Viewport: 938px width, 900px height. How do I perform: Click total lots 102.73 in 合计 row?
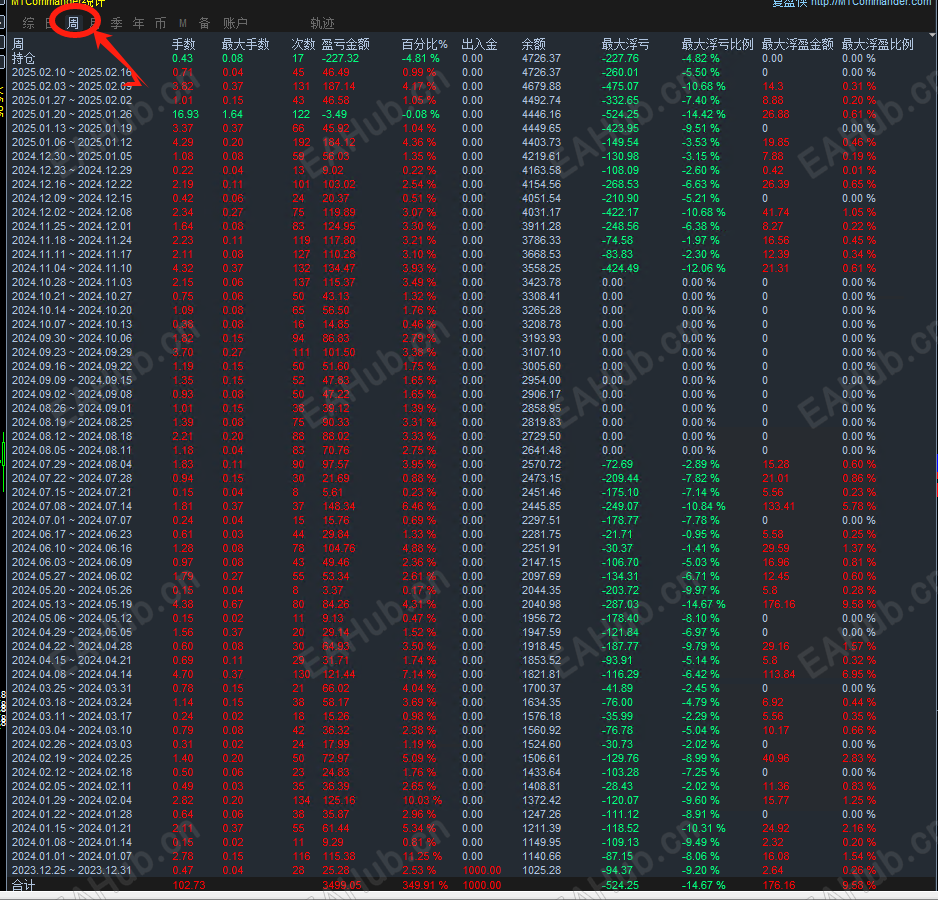(189, 885)
